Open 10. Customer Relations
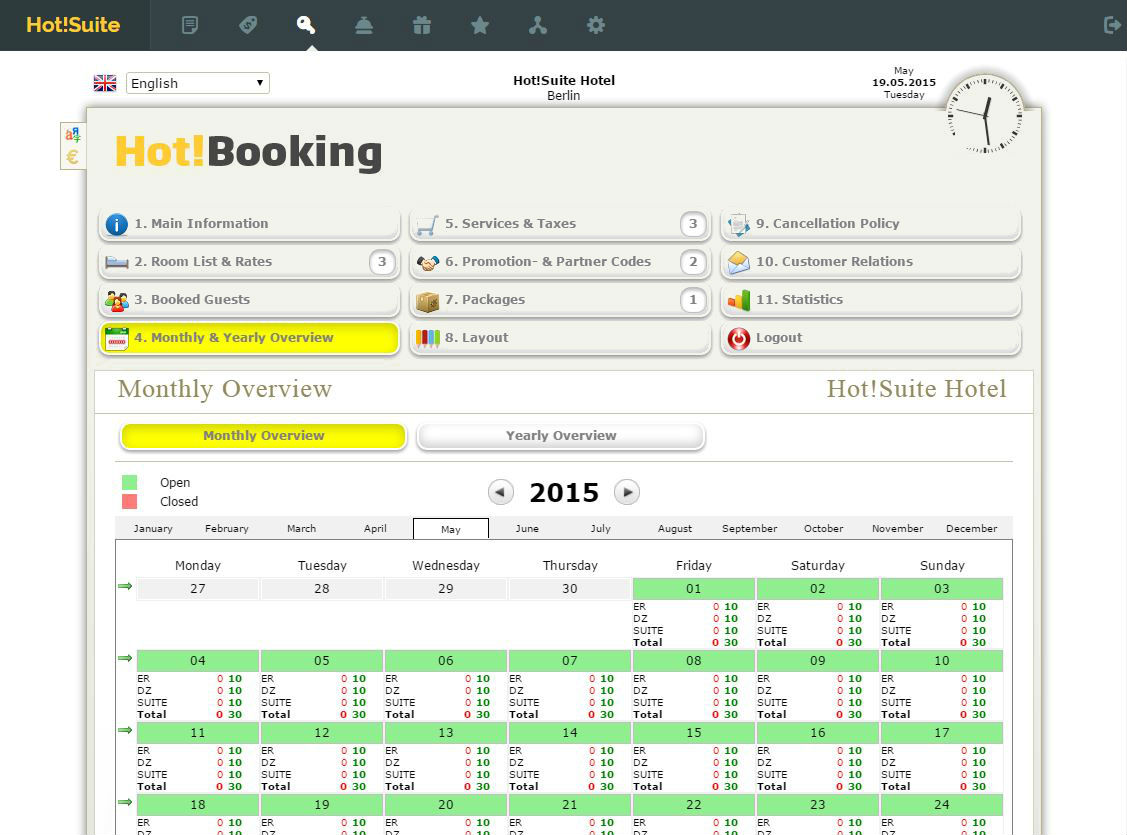This screenshot has height=835, width=1127. click(x=870, y=262)
